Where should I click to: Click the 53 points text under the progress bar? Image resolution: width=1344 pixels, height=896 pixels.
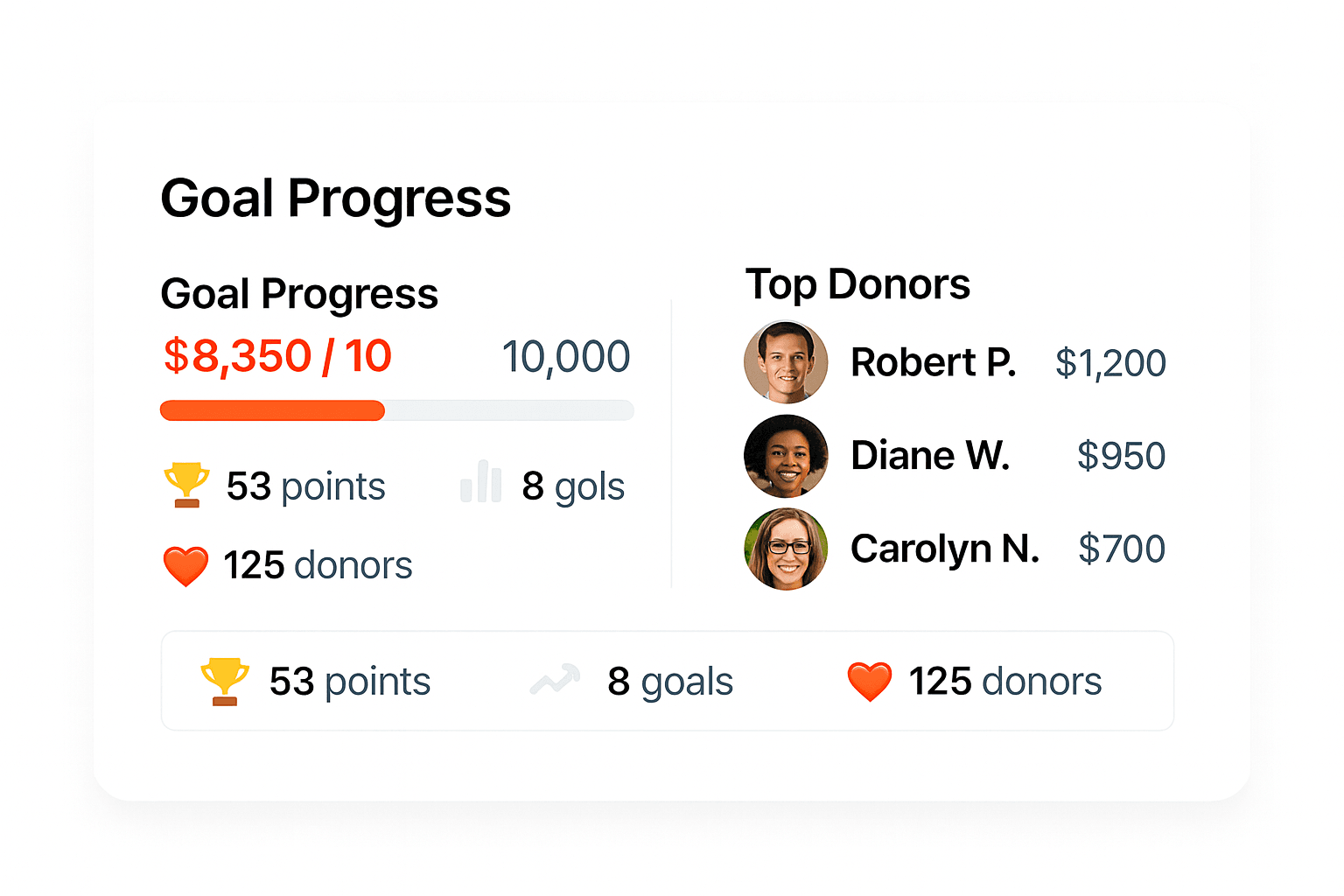[306, 486]
